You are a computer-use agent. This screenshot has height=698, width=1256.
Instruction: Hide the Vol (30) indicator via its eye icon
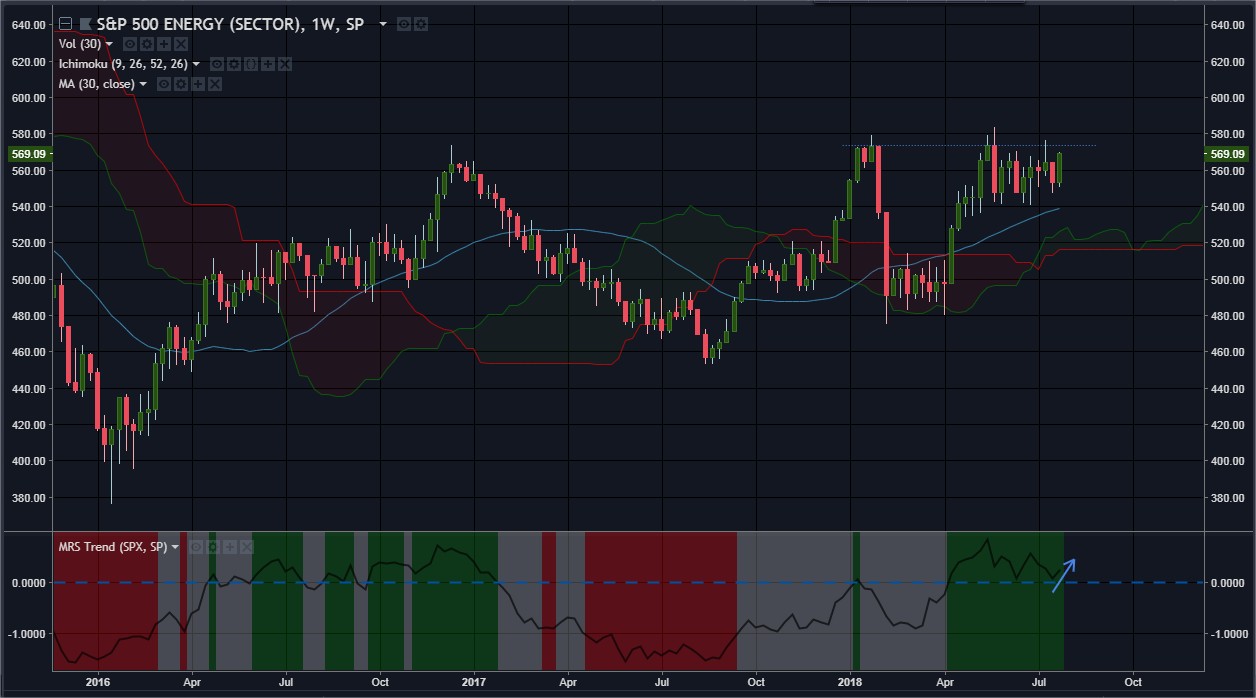(x=130, y=44)
